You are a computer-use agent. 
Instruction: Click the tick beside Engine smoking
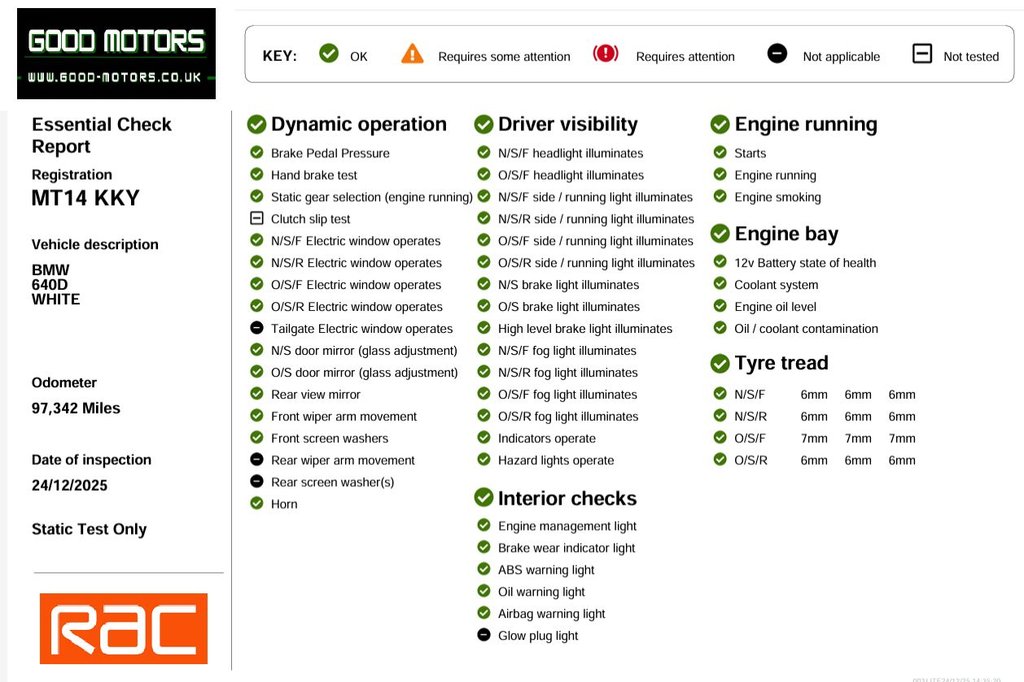click(720, 197)
